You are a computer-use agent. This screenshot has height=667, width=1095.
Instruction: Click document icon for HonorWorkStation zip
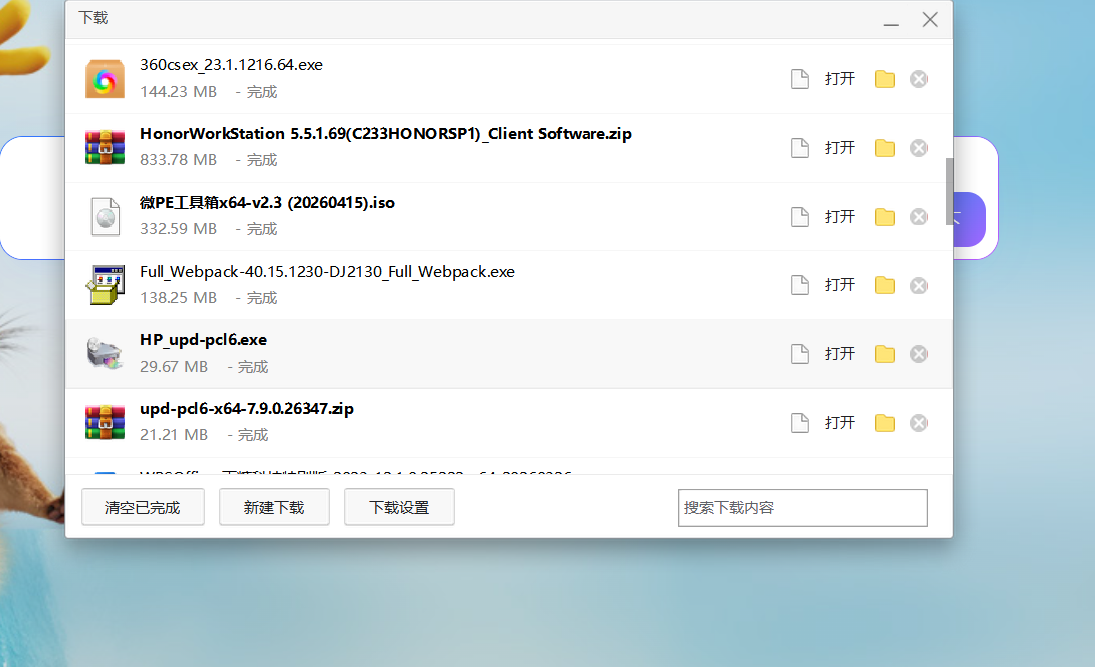coord(800,148)
